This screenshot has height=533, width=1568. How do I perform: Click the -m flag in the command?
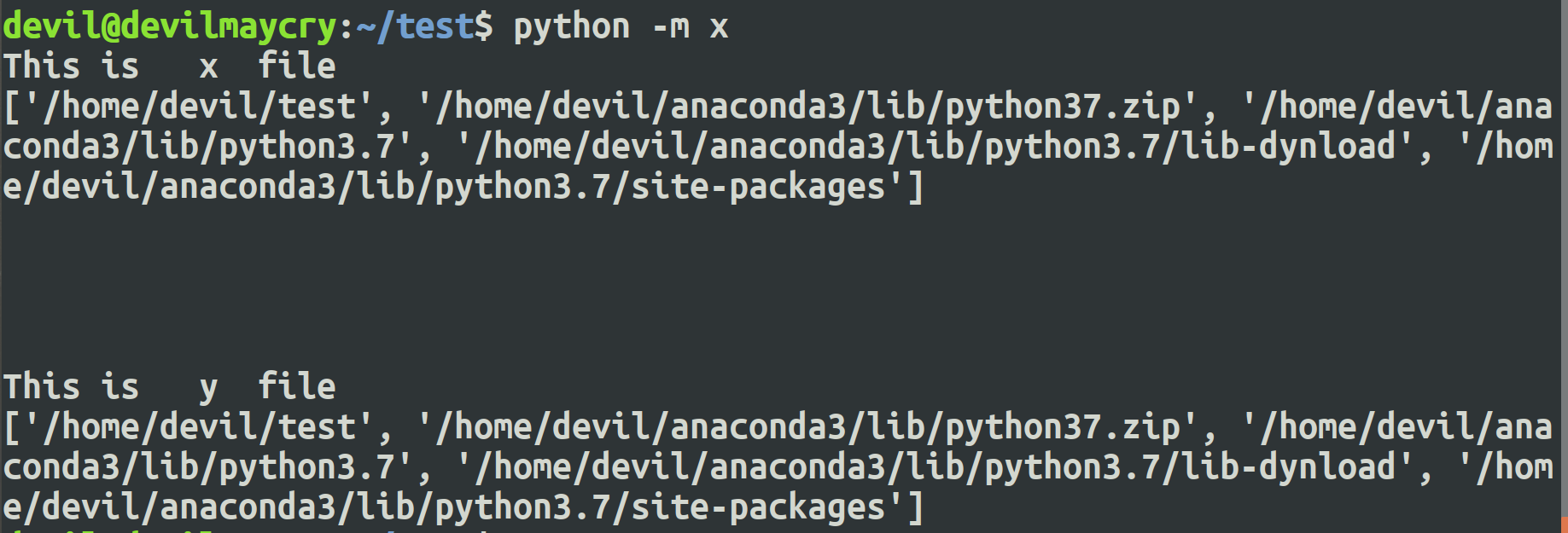[x=671, y=26]
